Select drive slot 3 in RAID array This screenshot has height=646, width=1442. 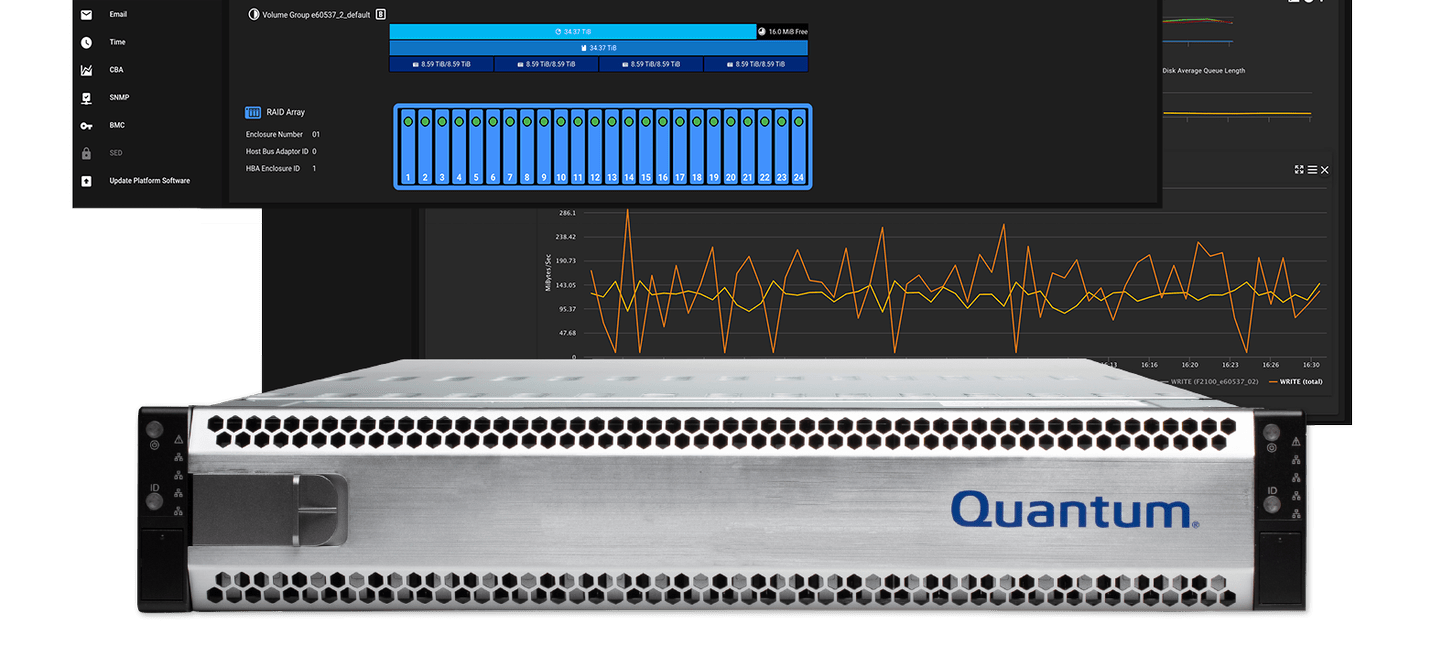tap(442, 148)
